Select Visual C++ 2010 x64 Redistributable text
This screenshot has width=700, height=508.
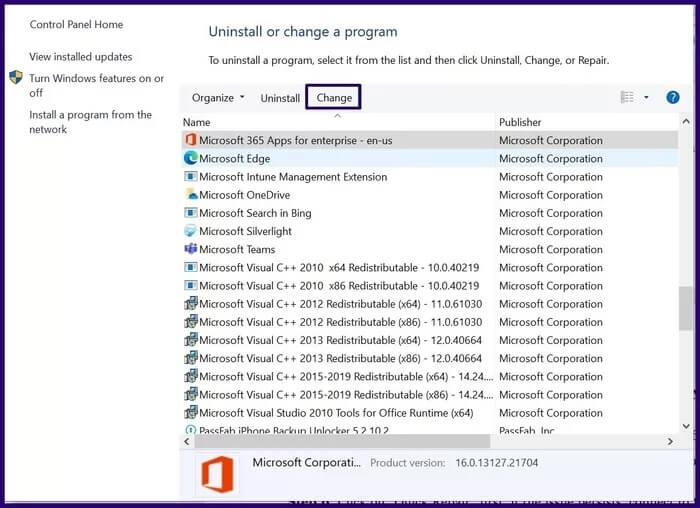pos(339,267)
